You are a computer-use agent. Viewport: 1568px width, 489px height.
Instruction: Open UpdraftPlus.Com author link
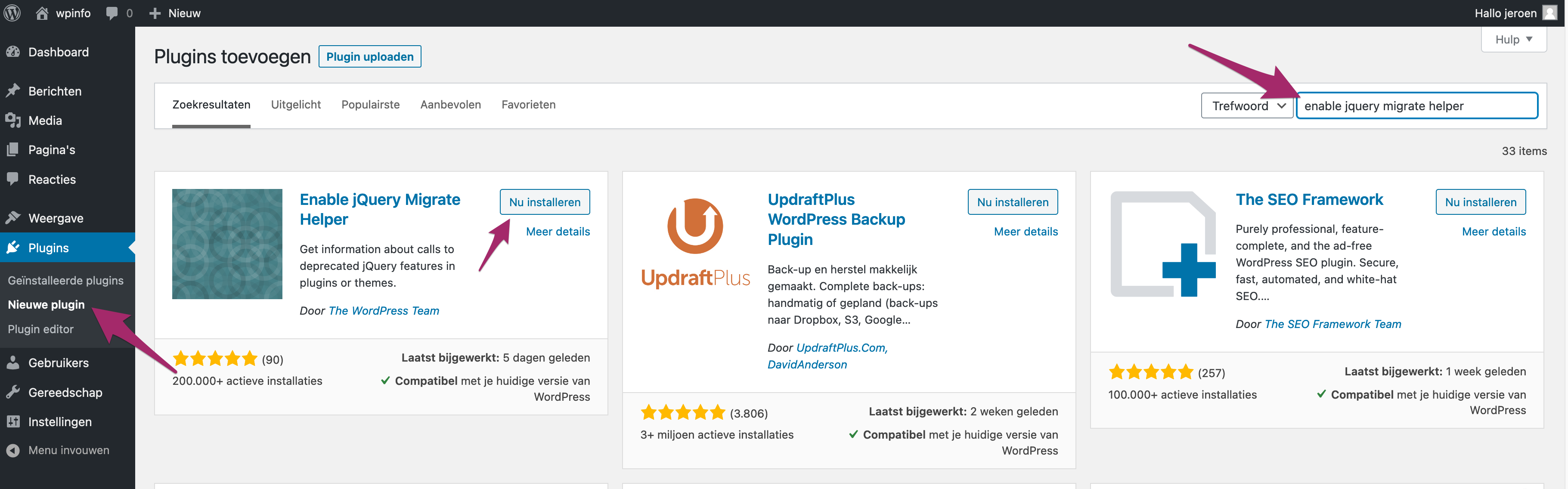click(x=842, y=348)
